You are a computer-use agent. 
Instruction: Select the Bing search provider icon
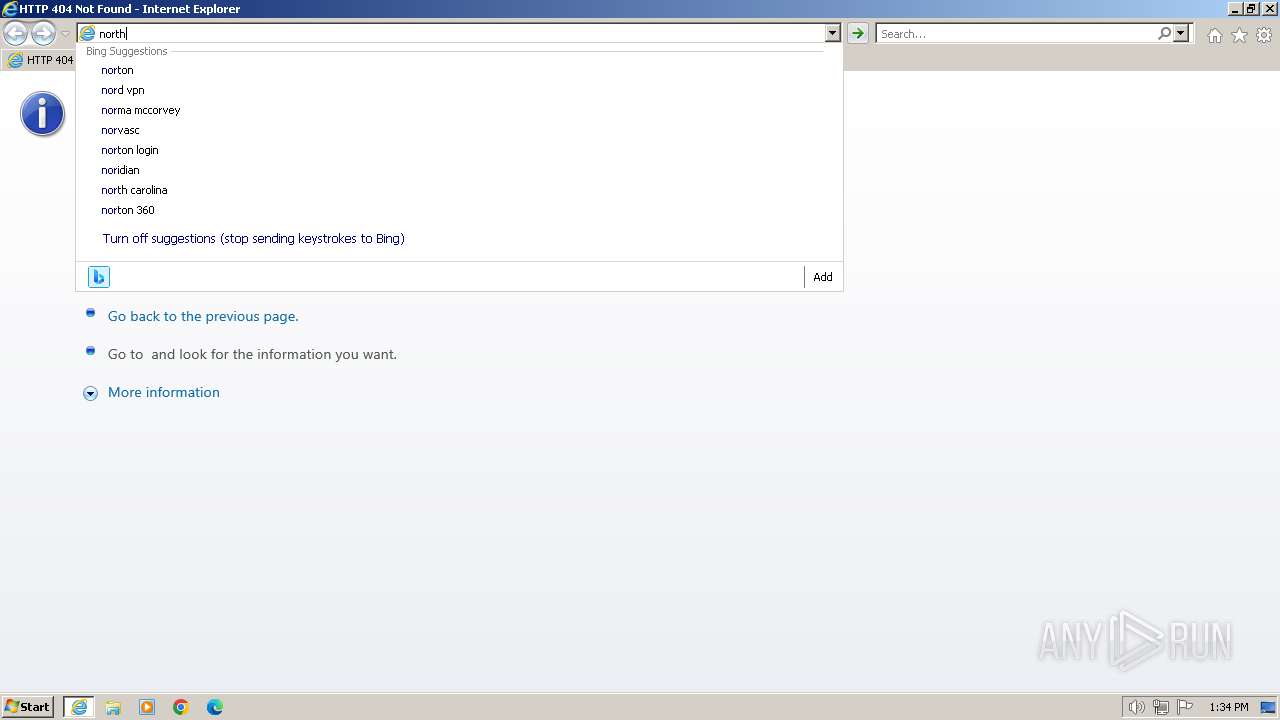tap(98, 277)
